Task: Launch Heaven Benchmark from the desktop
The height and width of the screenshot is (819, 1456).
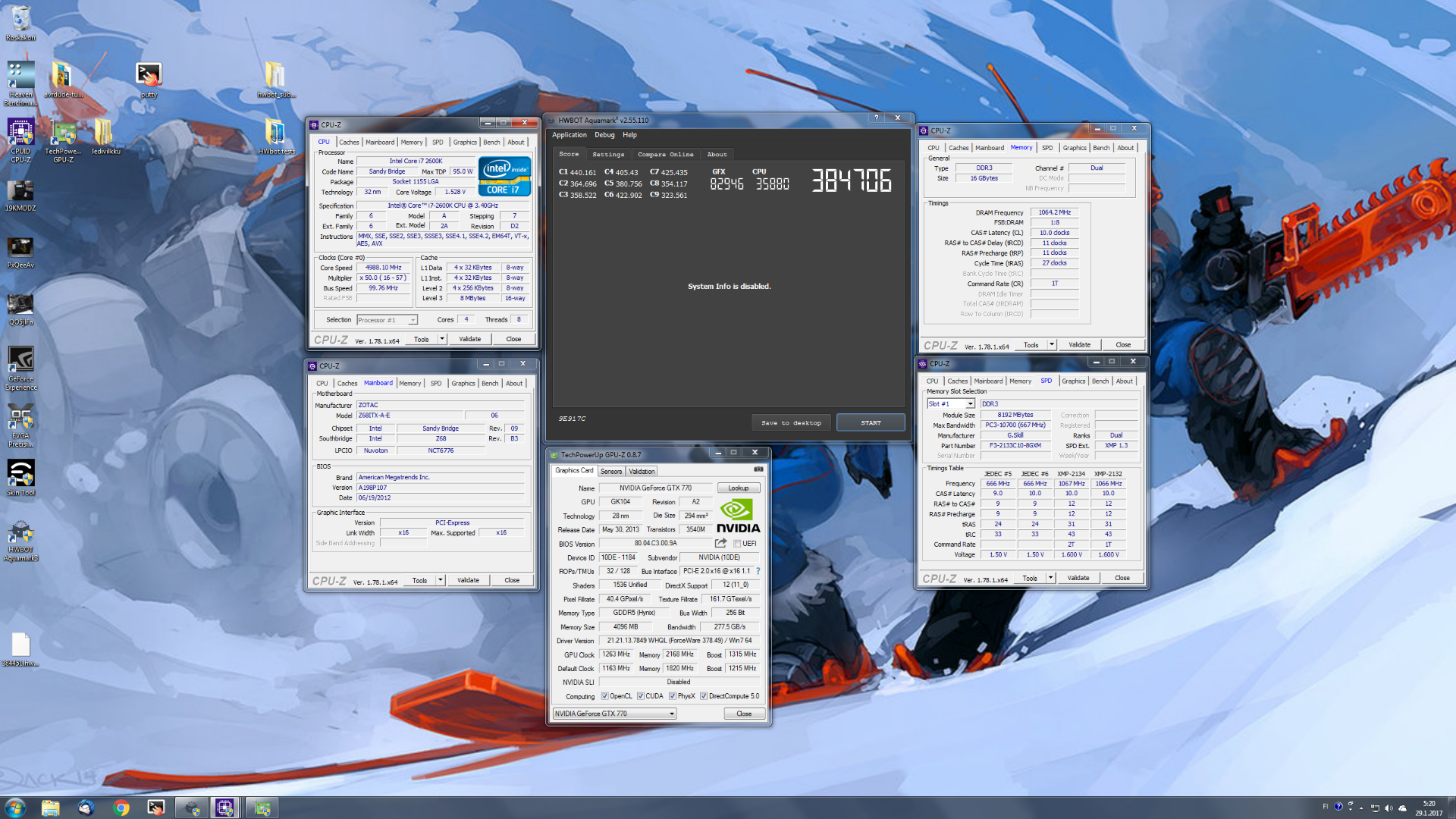Action: coord(20,83)
